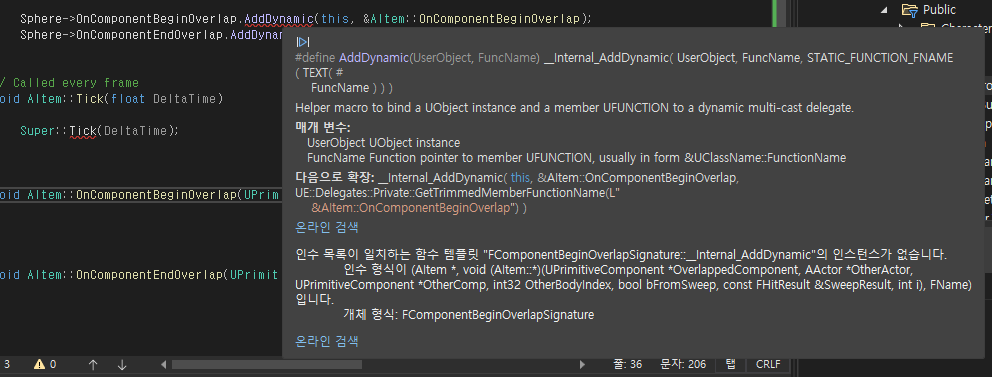
Task: Click the 줄: 36 line indicator
Action: tap(627, 364)
